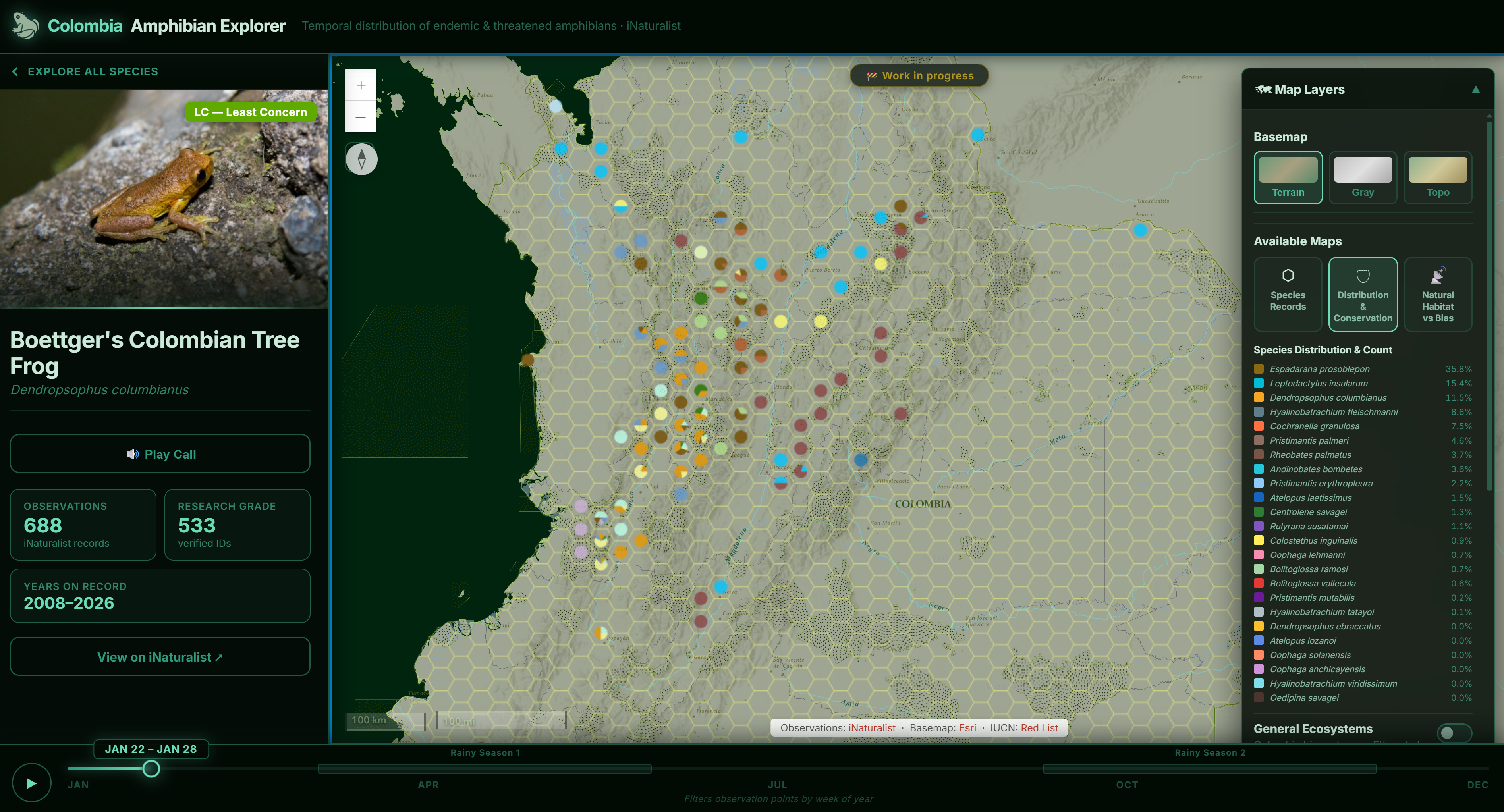Image resolution: width=1504 pixels, height=812 pixels.
Task: Click the Centrolene savagei color swatch
Action: click(1259, 512)
